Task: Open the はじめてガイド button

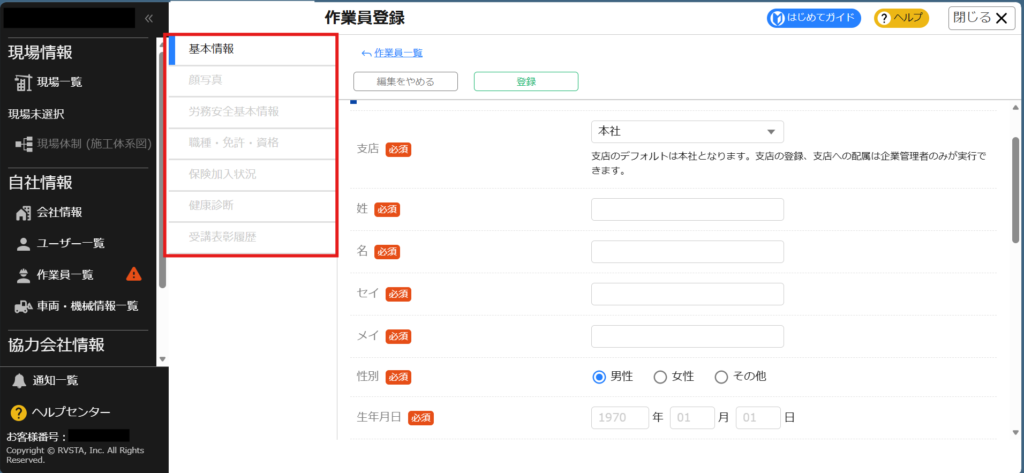Action: [814, 18]
